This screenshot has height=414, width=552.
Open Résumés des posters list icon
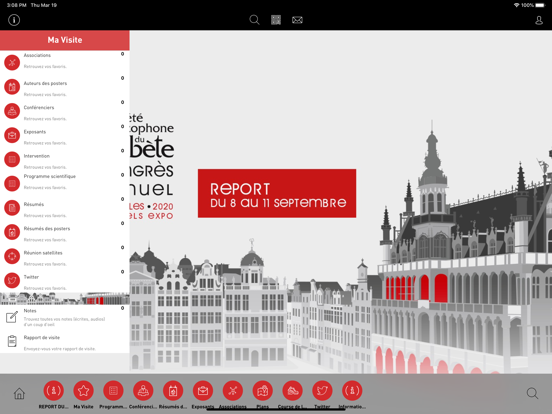(x=12, y=232)
